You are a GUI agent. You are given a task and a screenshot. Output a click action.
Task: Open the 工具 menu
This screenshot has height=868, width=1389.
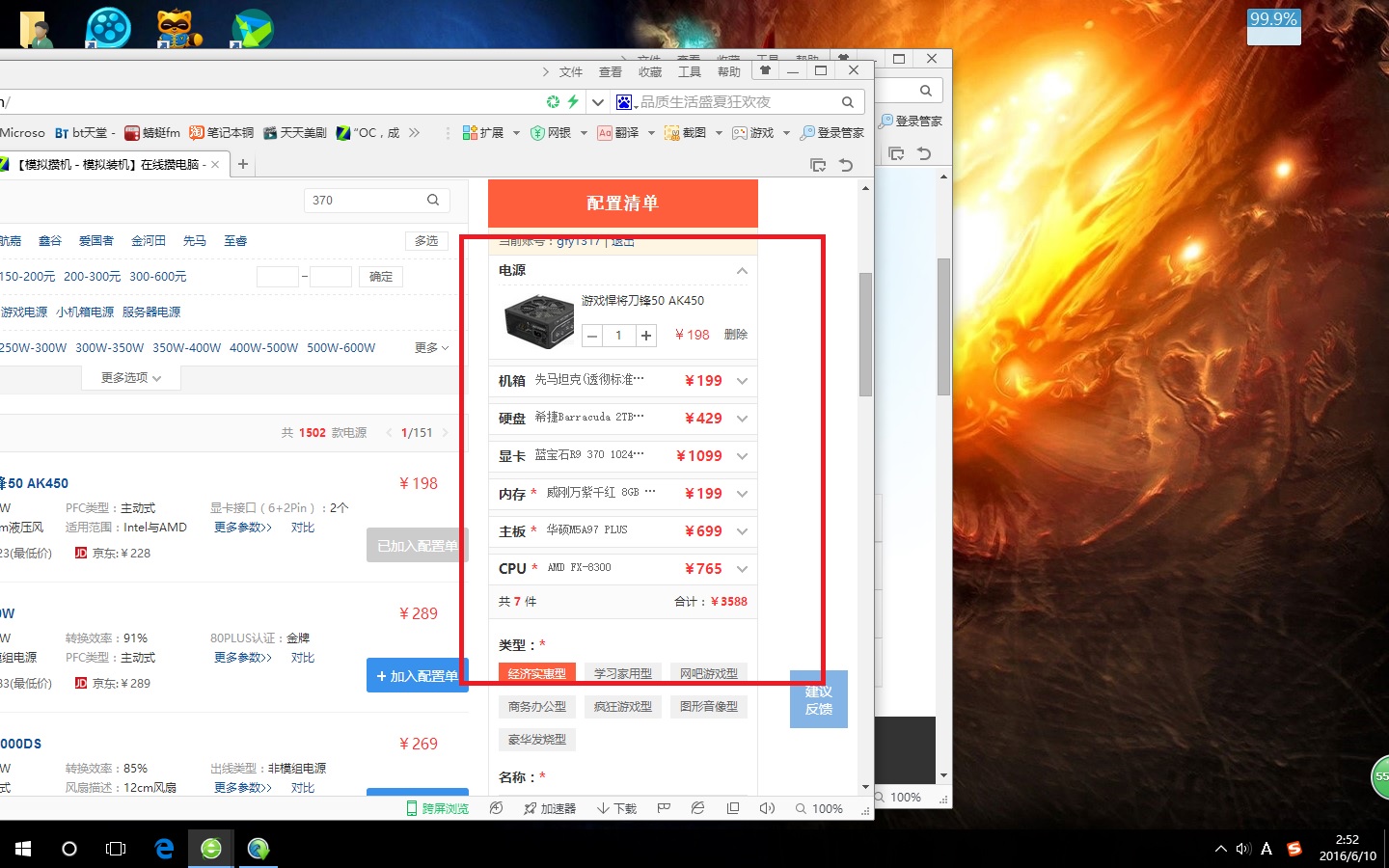690,72
